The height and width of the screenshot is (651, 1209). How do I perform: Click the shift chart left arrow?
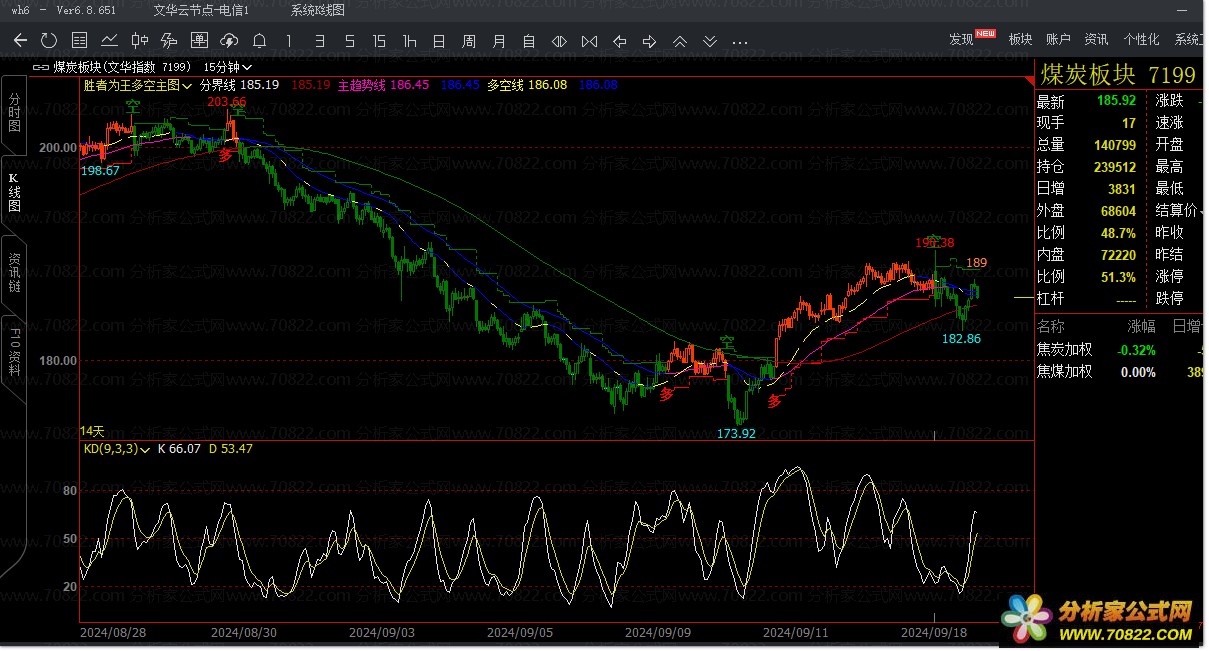coord(619,41)
